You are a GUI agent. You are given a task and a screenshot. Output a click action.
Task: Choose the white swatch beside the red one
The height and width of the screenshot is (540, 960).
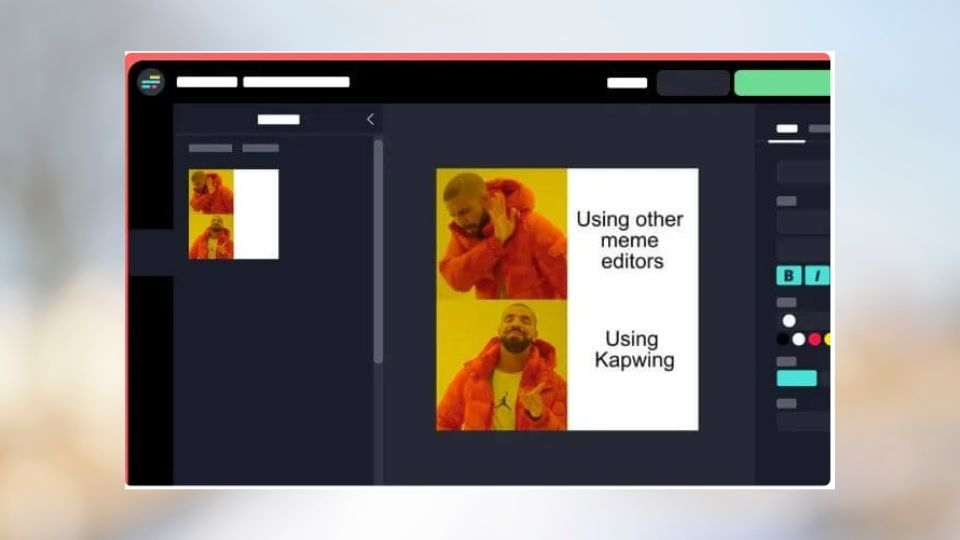[798, 339]
